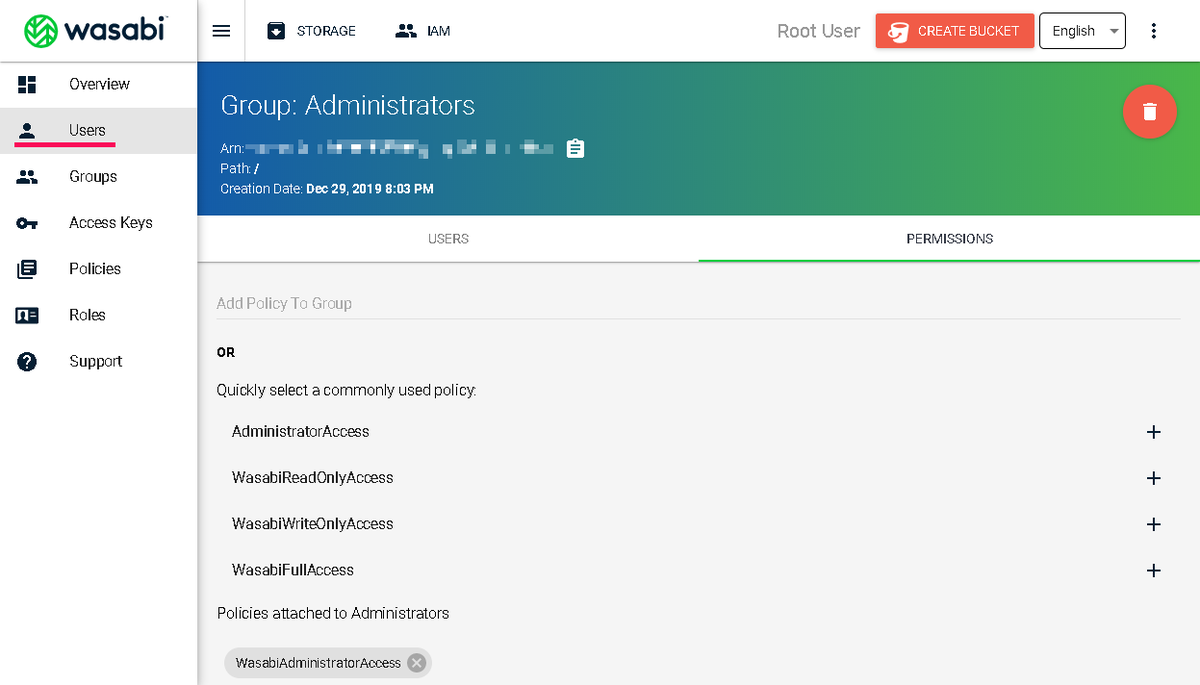The image size is (1200, 685).
Task: Click the Add Policy To Group field
Action: pyautogui.click(x=699, y=303)
